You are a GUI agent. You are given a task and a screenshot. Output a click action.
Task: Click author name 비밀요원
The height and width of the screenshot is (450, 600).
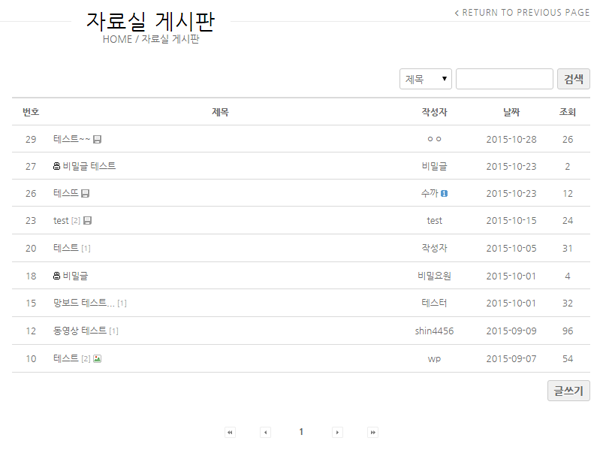[x=434, y=276]
